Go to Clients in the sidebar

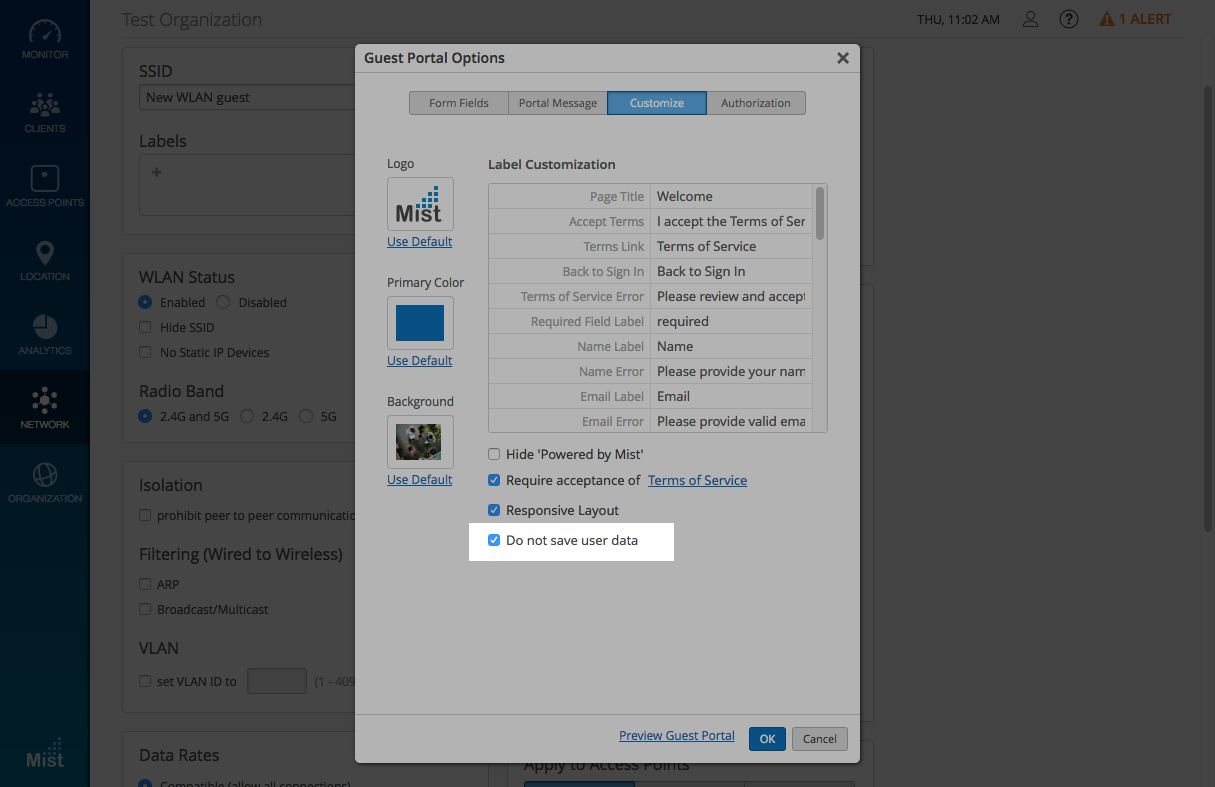[45, 112]
